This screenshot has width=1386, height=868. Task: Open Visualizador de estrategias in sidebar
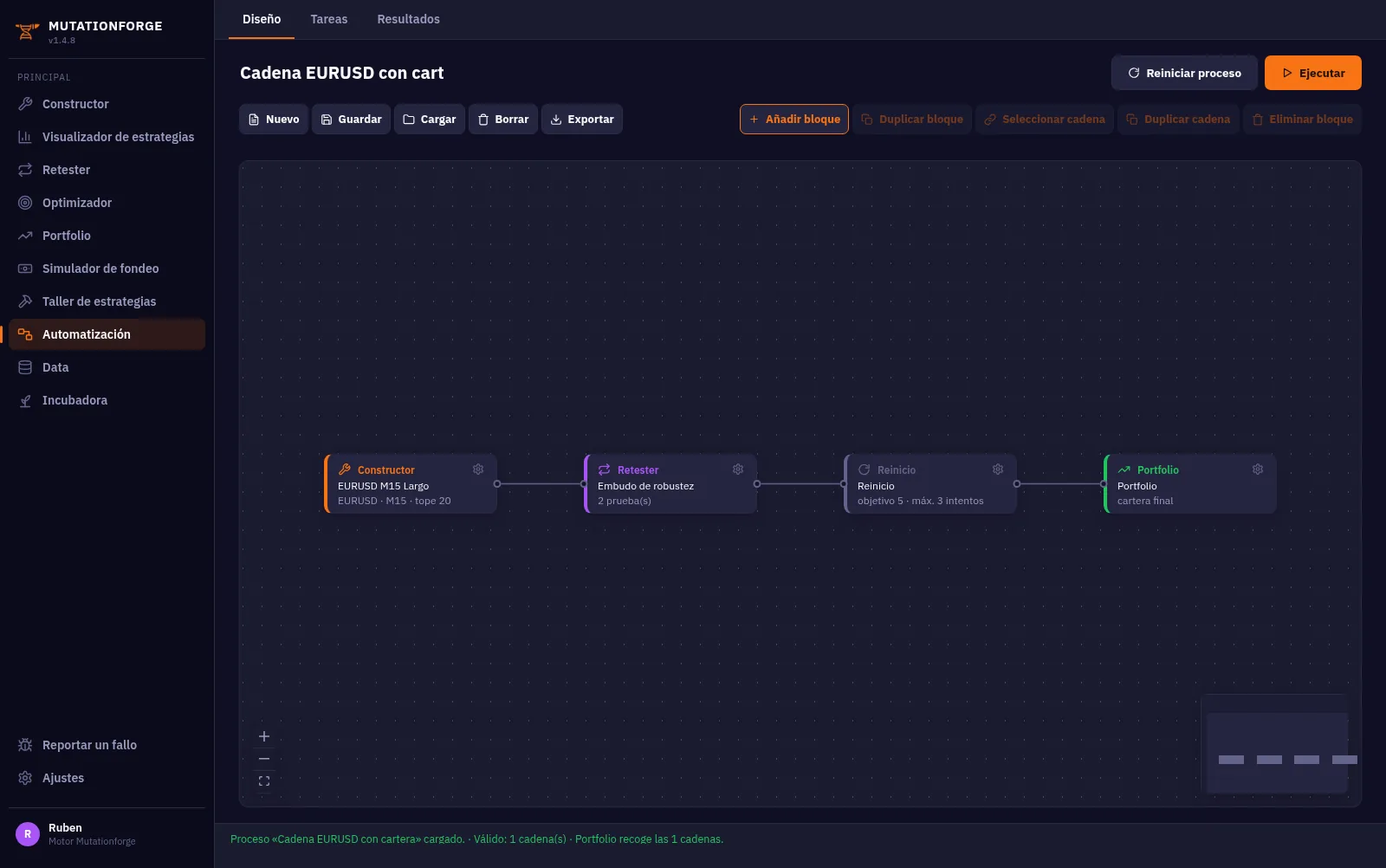pyautogui.click(x=107, y=137)
